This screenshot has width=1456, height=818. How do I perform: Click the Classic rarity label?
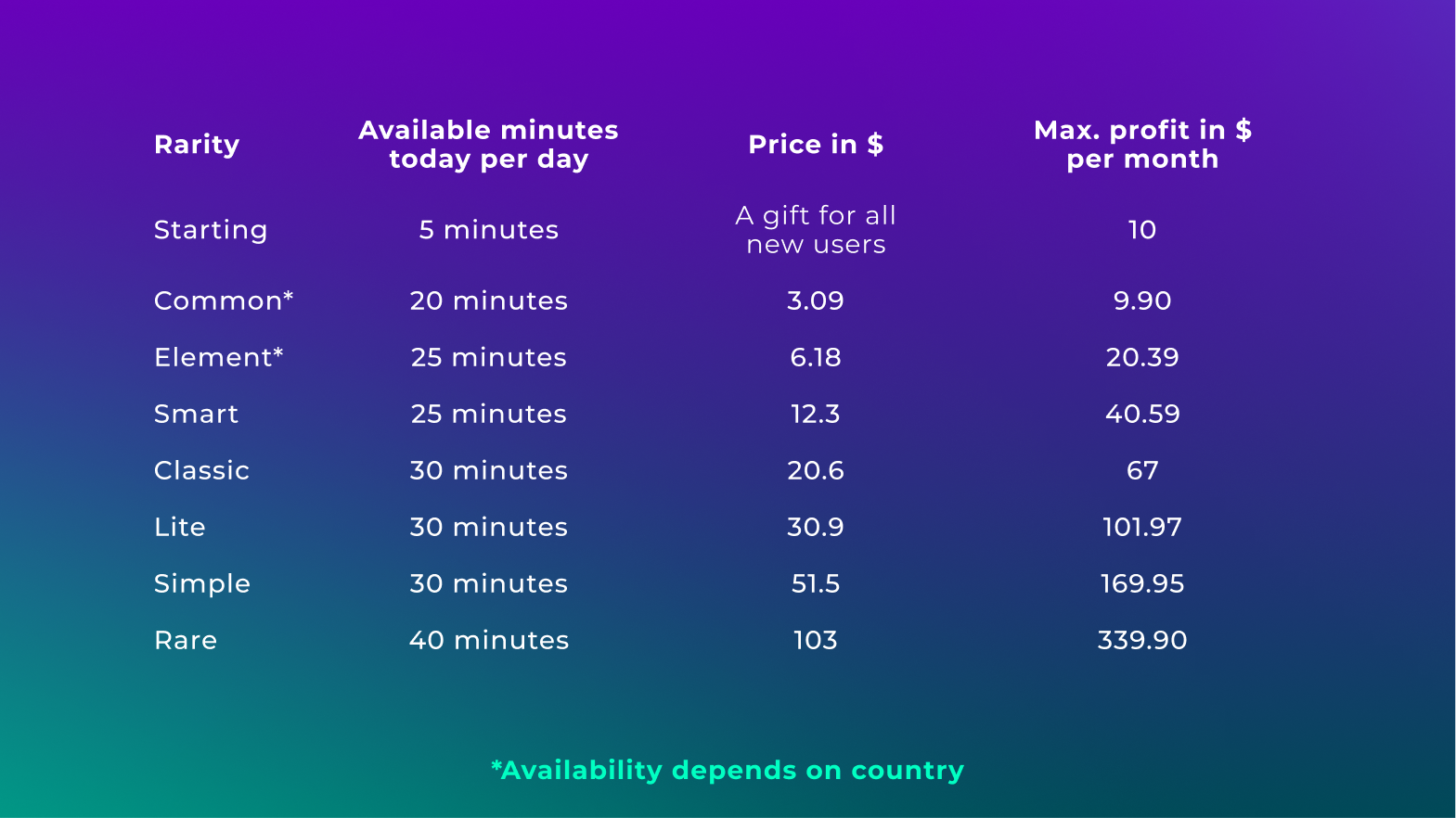[202, 470]
